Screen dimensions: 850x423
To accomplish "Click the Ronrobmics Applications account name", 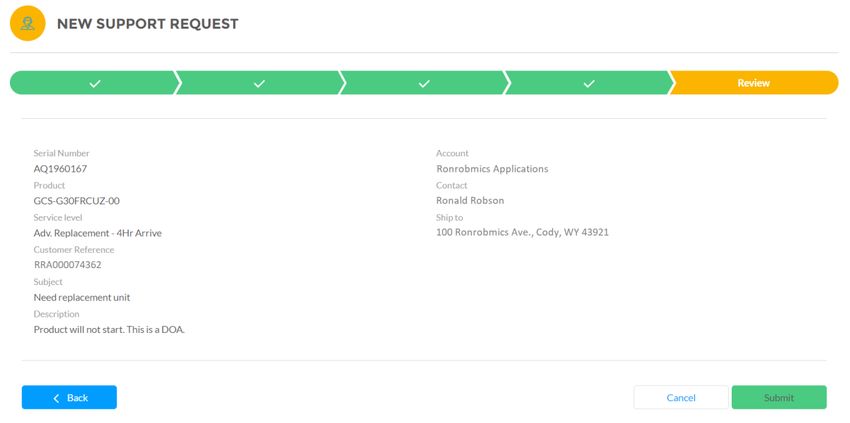I will click(x=492, y=169).
